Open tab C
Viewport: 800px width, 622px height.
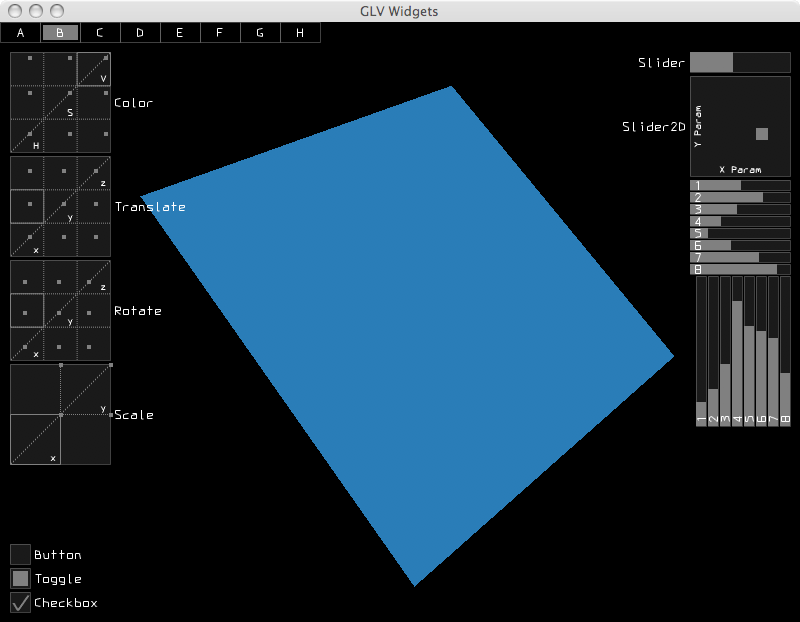100,33
